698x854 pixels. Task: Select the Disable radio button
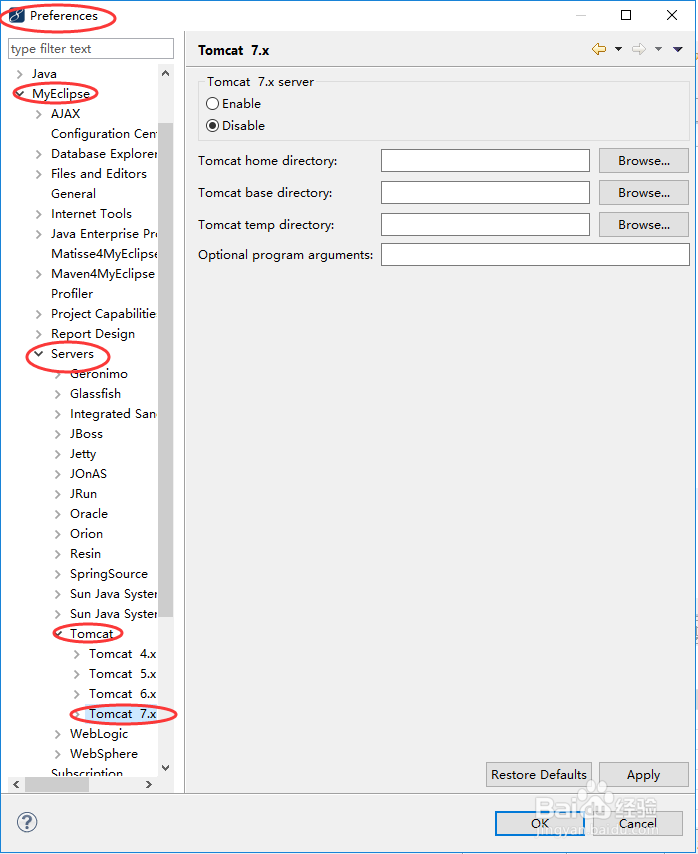pyautogui.click(x=212, y=126)
